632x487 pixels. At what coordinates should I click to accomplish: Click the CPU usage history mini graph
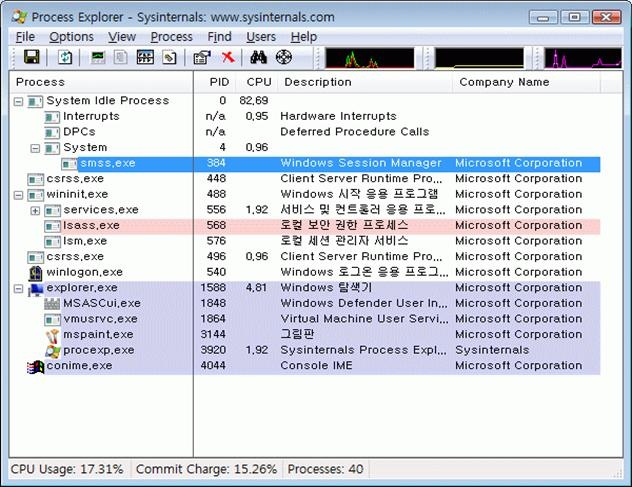point(370,58)
